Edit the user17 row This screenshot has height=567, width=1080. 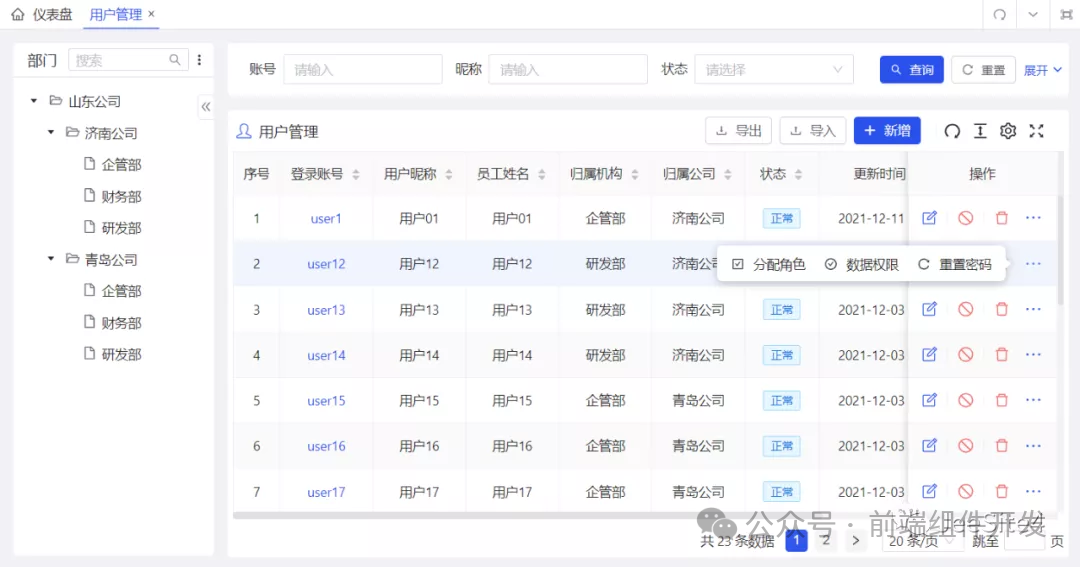tap(929, 491)
